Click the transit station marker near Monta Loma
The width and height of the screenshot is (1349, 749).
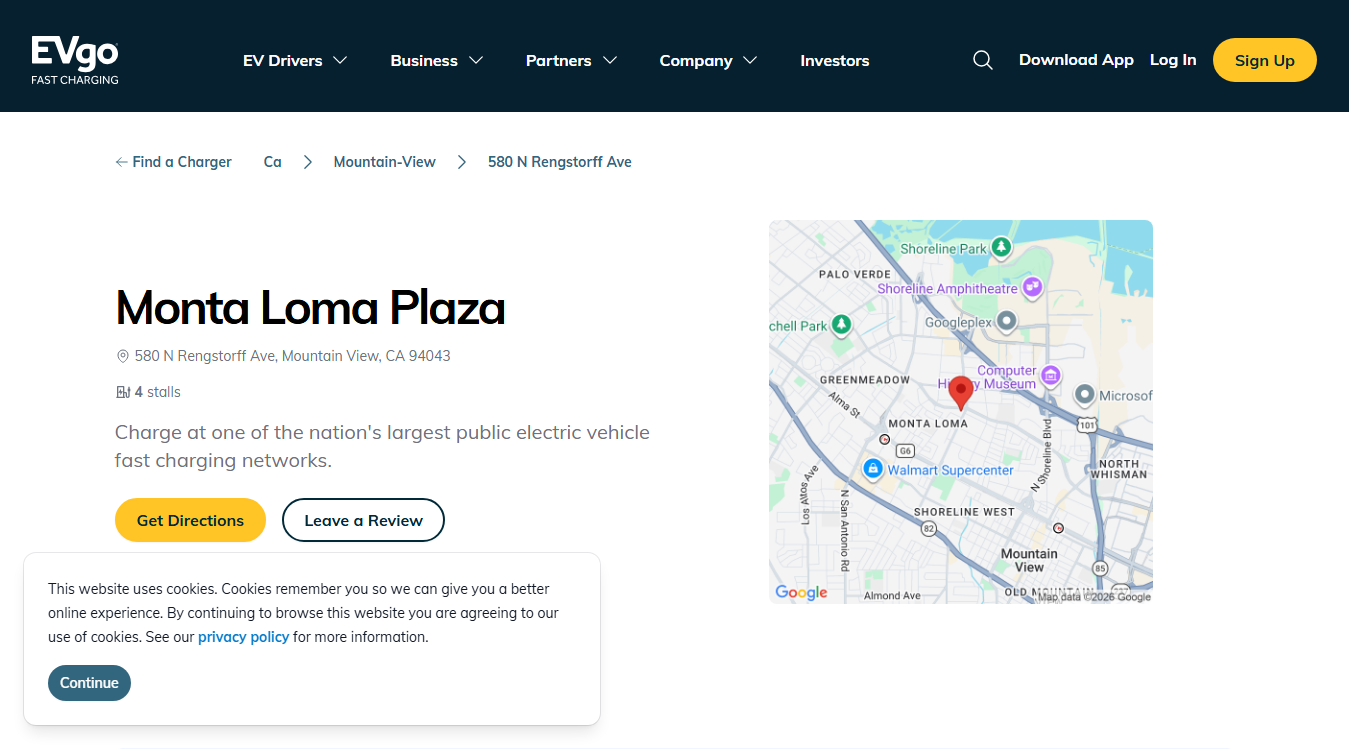point(884,439)
